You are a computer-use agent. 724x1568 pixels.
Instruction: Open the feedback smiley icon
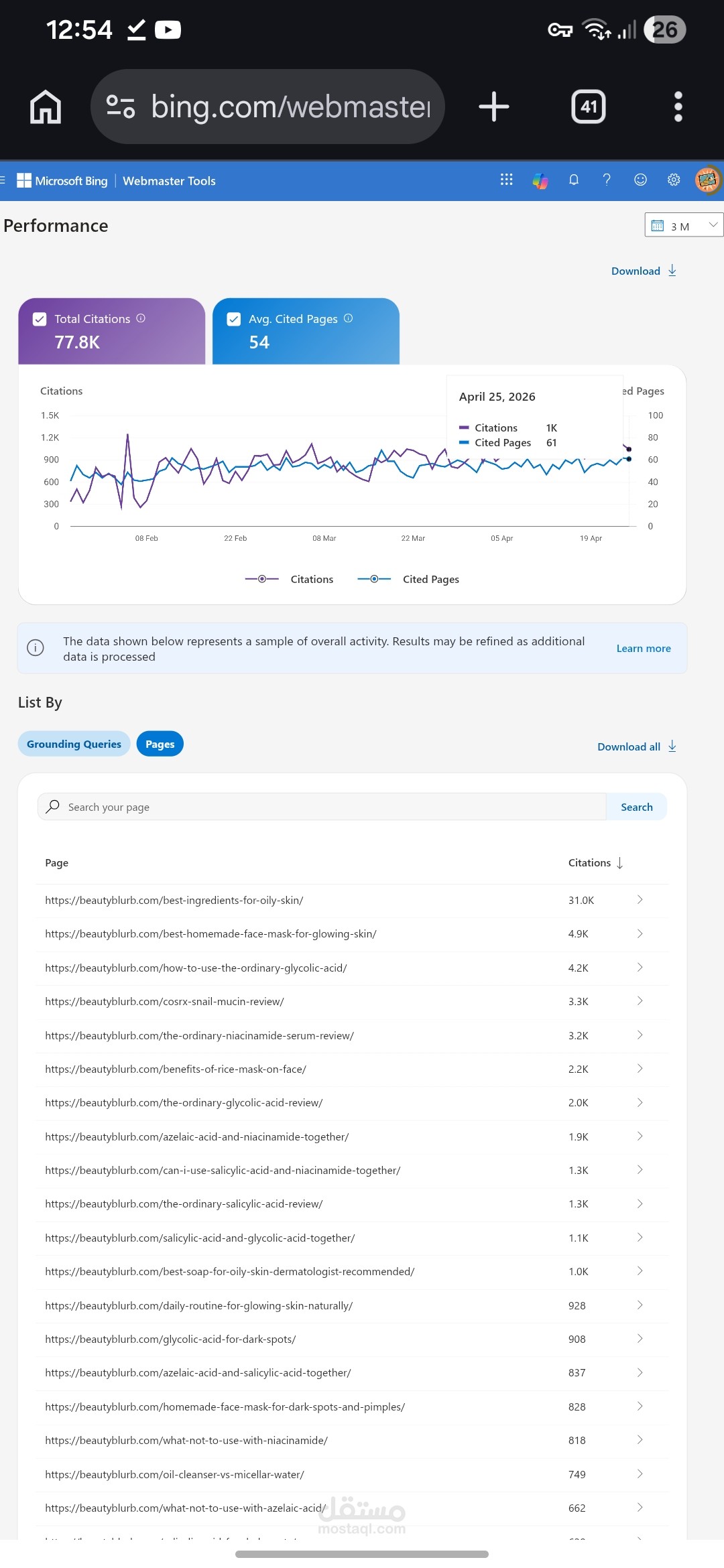pyautogui.click(x=641, y=180)
